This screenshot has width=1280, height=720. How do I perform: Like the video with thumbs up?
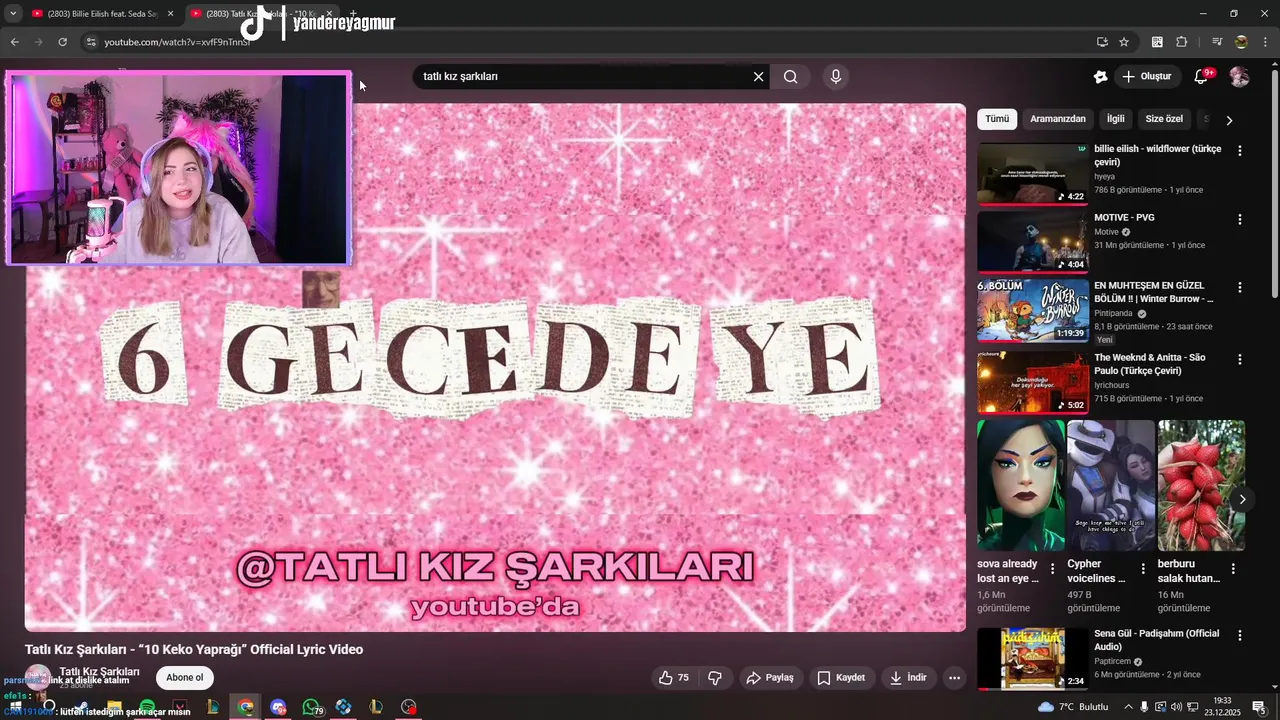pyautogui.click(x=674, y=678)
